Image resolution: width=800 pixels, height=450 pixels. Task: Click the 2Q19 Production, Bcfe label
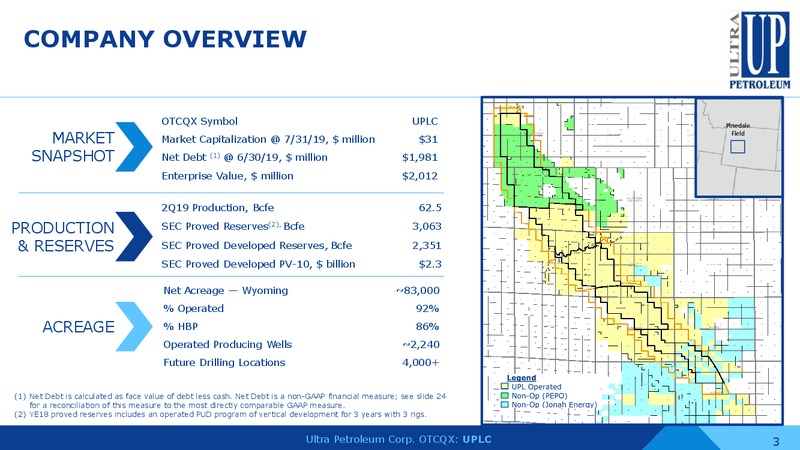click(218, 208)
